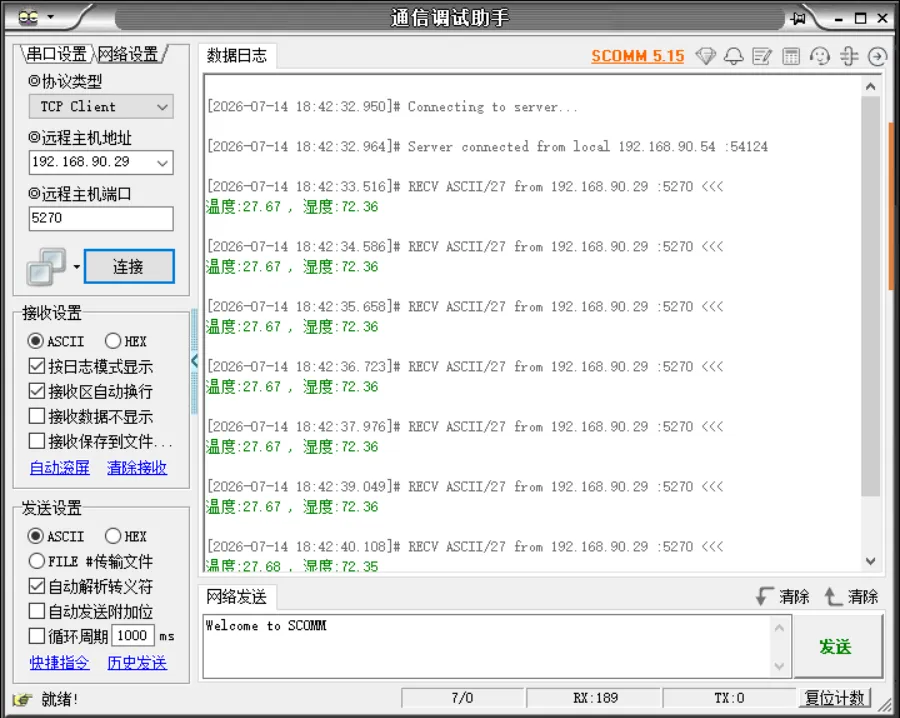
Task: Click the 复位计数 reset counter button
Action: 835,698
